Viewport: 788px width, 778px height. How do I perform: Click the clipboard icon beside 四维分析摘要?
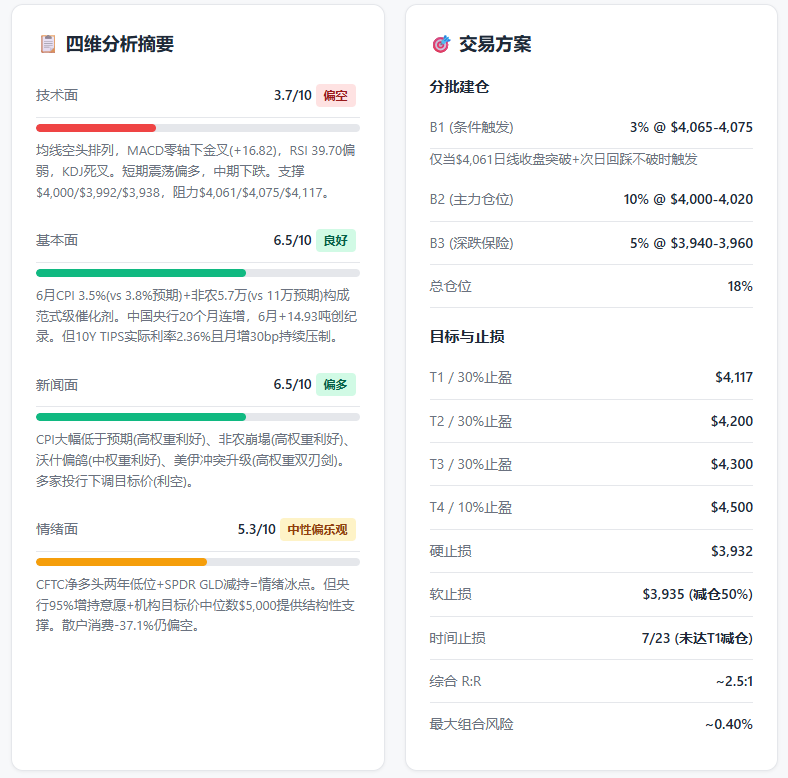(x=48, y=44)
